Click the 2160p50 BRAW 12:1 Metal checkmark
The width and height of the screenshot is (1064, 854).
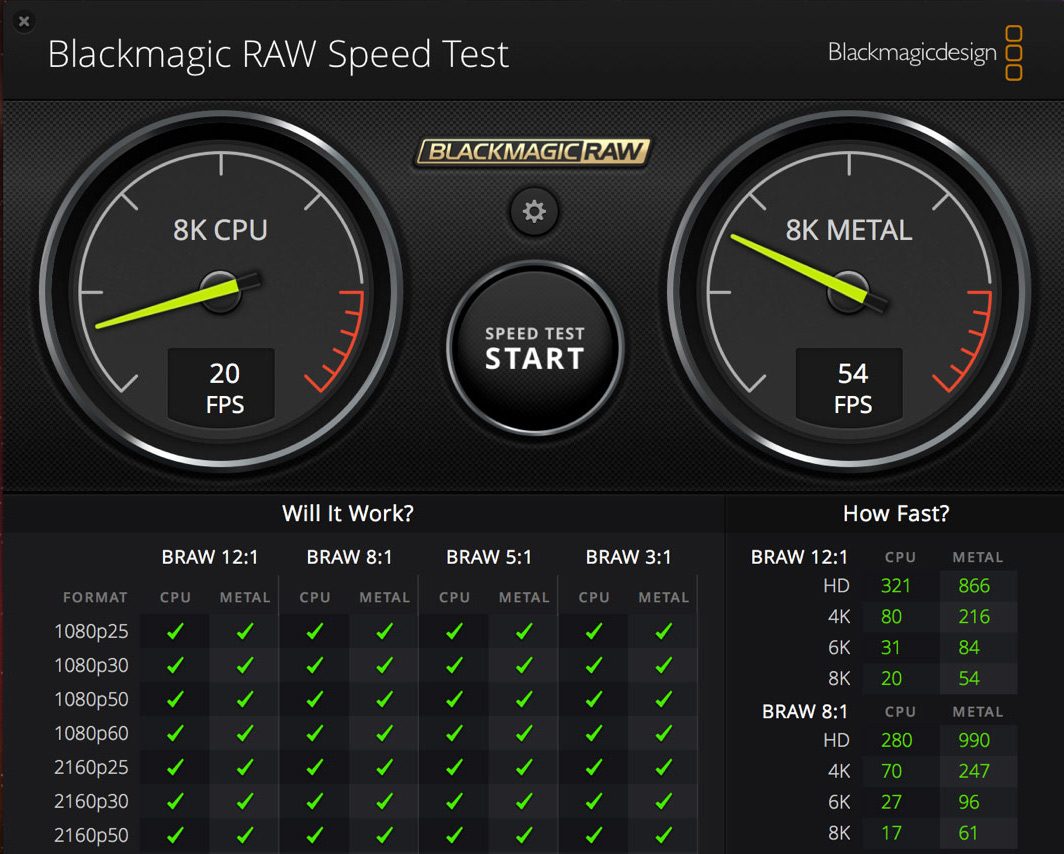[x=245, y=835]
